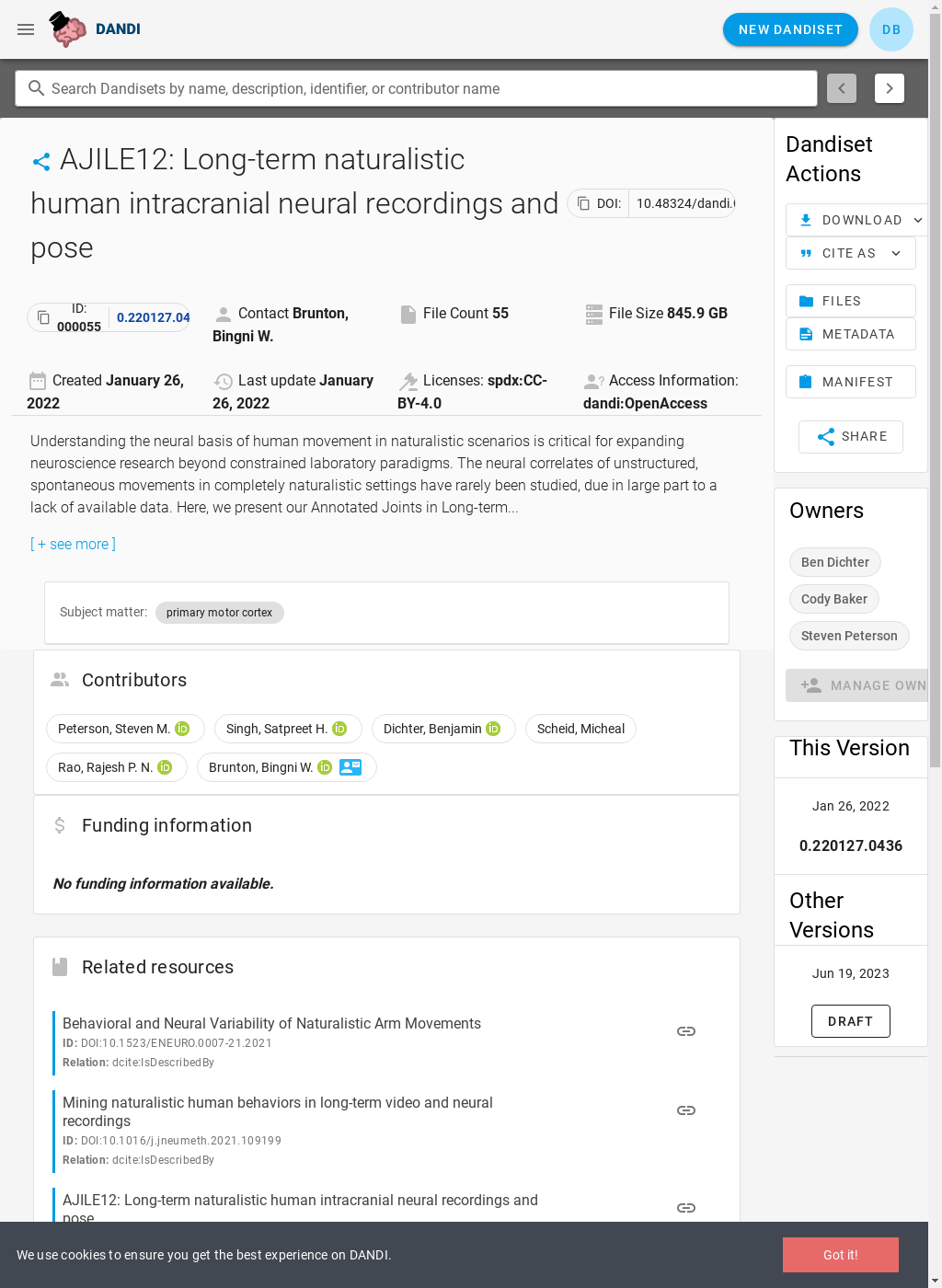Click the DOI value 10.48324/dandi
Screen dimensions: 942x1288
point(685,203)
